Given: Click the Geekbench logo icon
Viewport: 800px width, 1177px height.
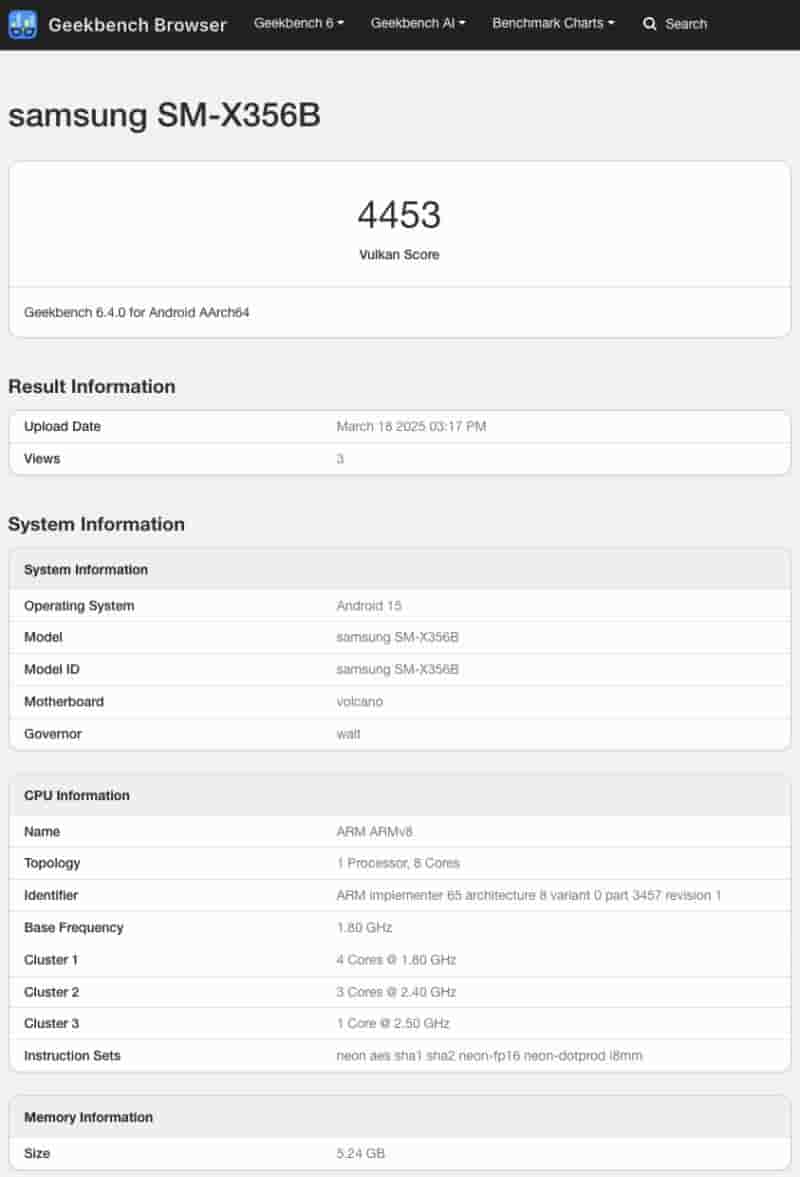Looking at the screenshot, I should click(x=23, y=24).
